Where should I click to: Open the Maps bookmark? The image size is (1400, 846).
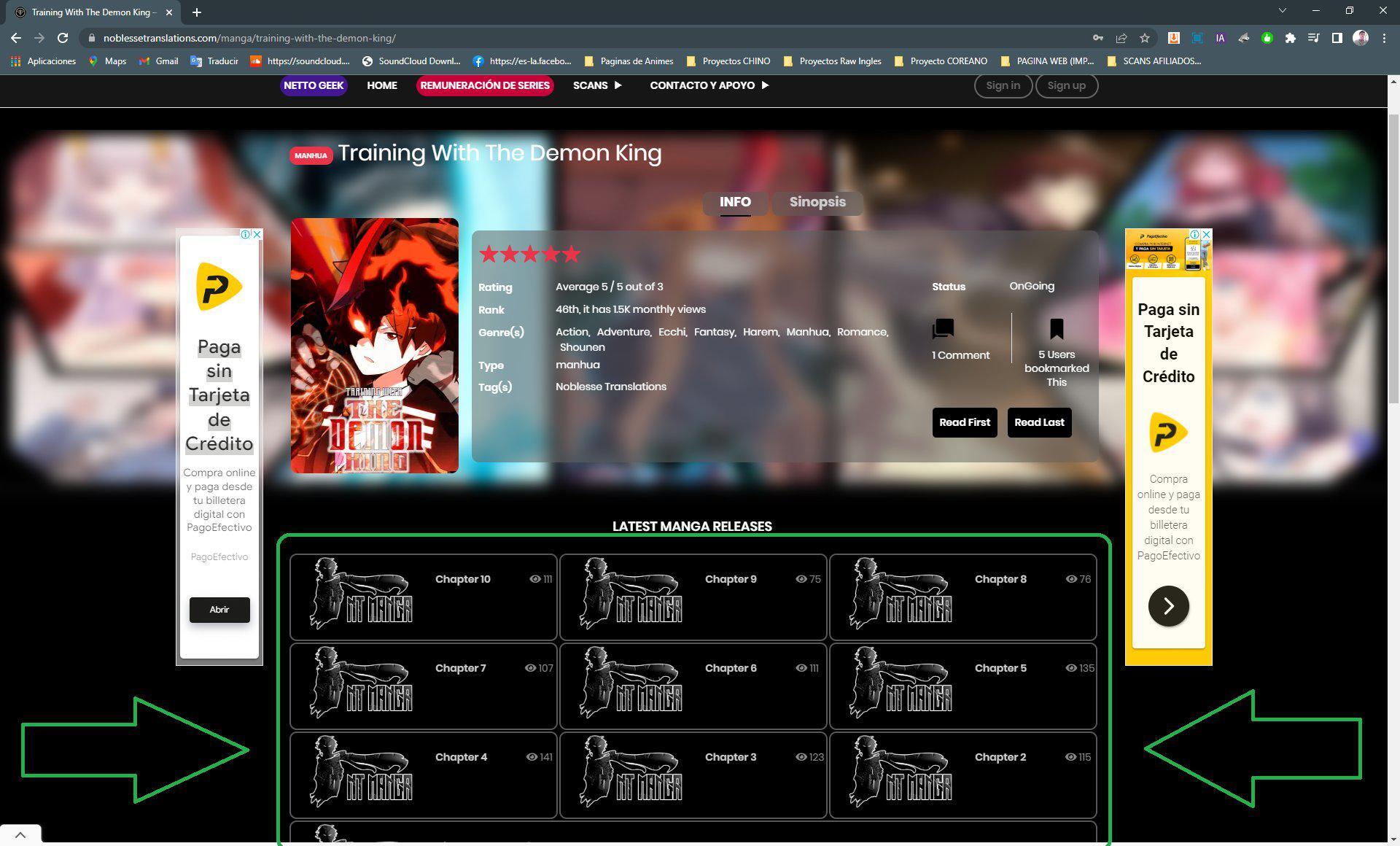point(107,61)
